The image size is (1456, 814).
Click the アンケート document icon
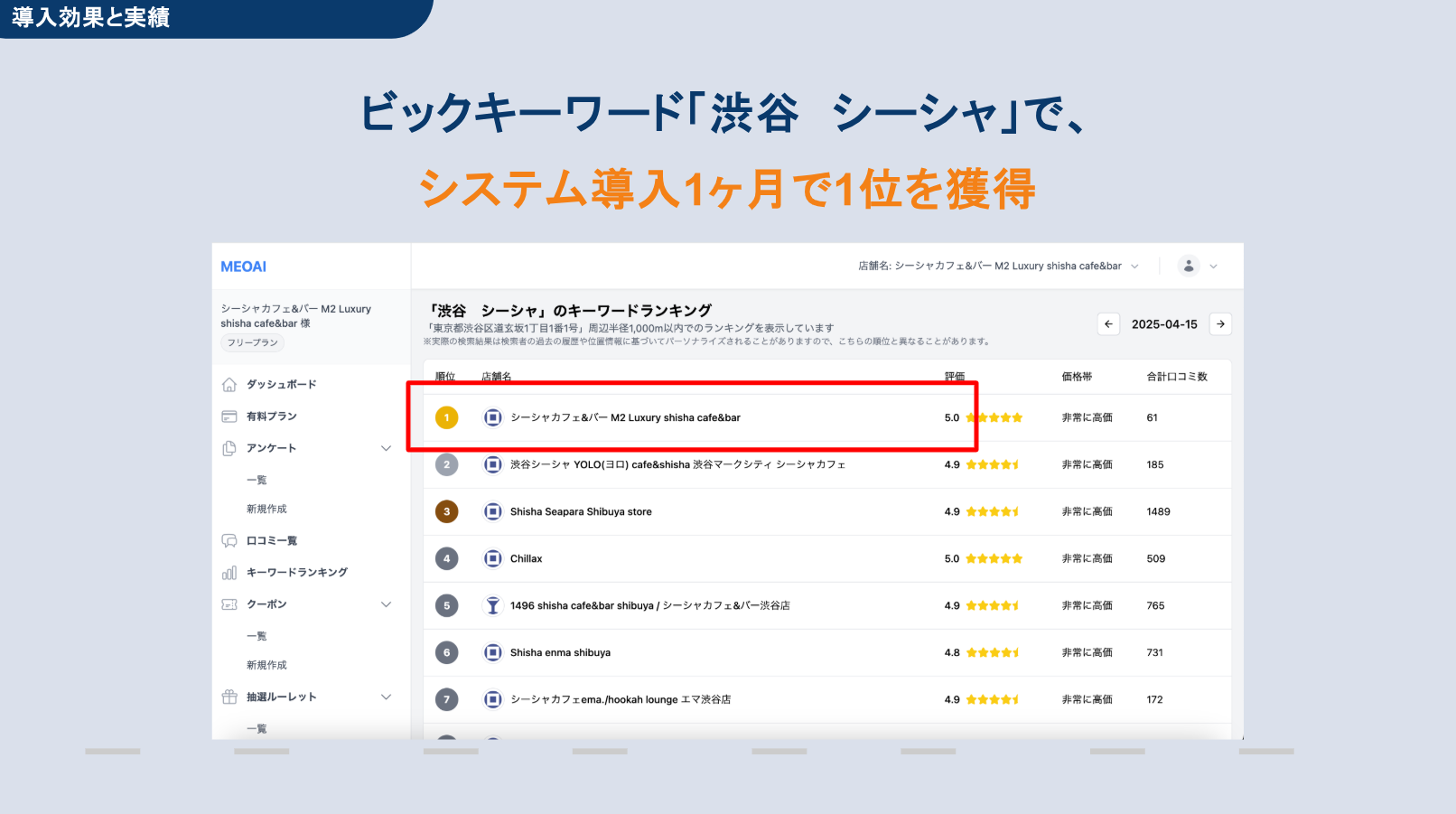[x=229, y=448]
